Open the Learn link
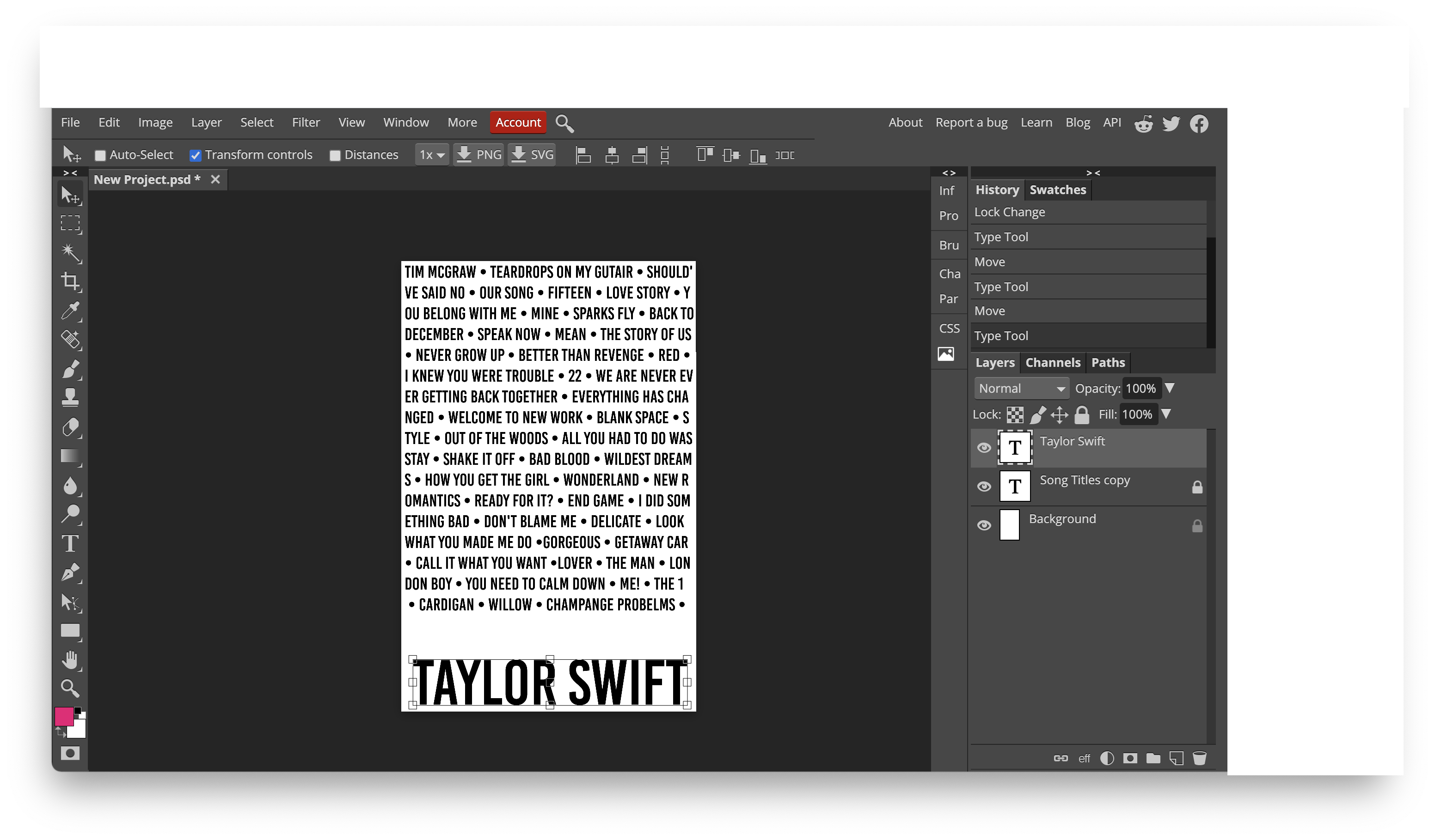 [x=1036, y=122]
